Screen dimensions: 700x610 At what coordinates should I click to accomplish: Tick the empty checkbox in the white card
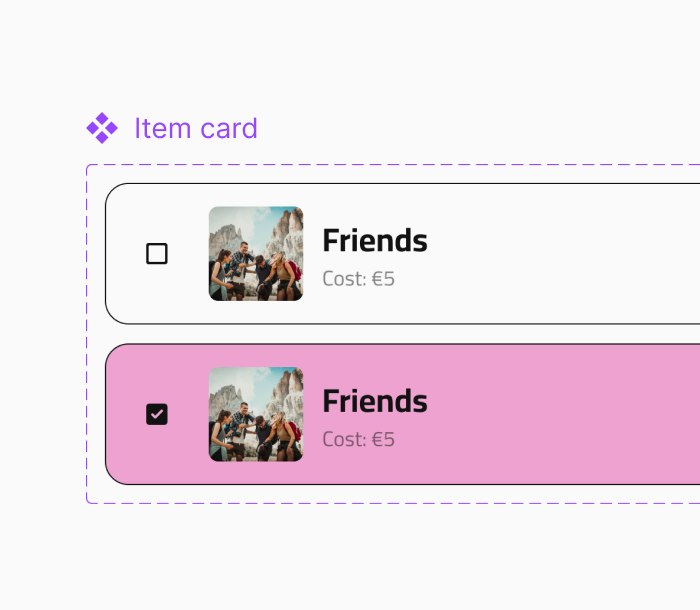157,254
